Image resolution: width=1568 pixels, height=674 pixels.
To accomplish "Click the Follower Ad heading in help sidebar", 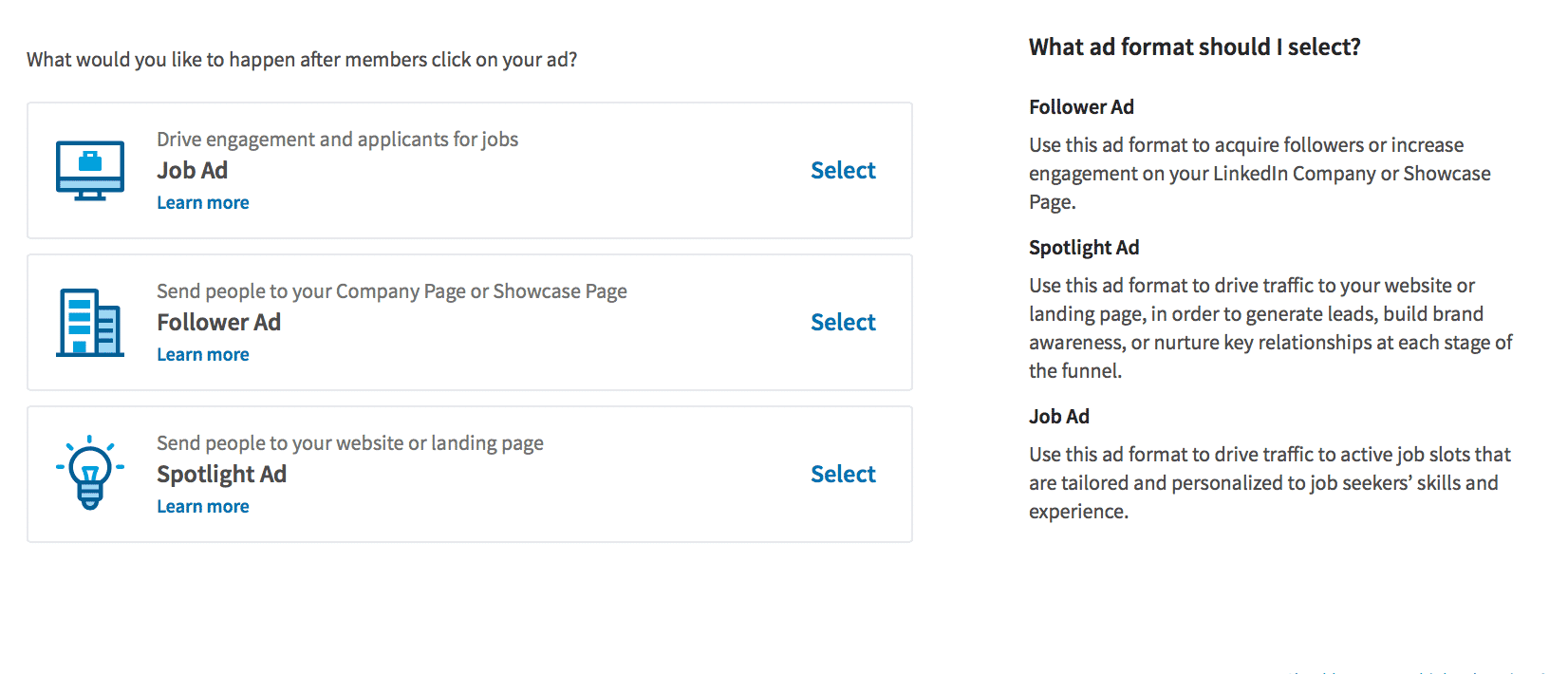I will tap(1082, 107).
